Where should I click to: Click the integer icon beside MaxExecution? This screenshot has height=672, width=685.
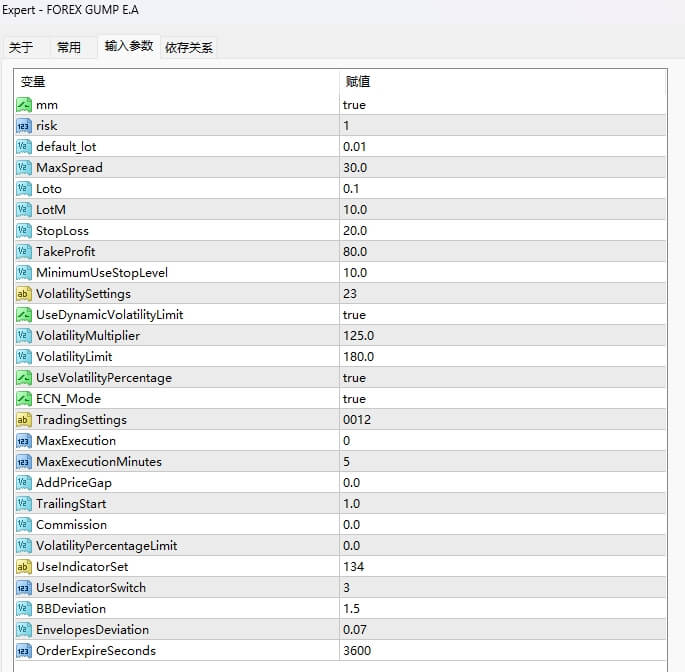pyautogui.click(x=24, y=441)
